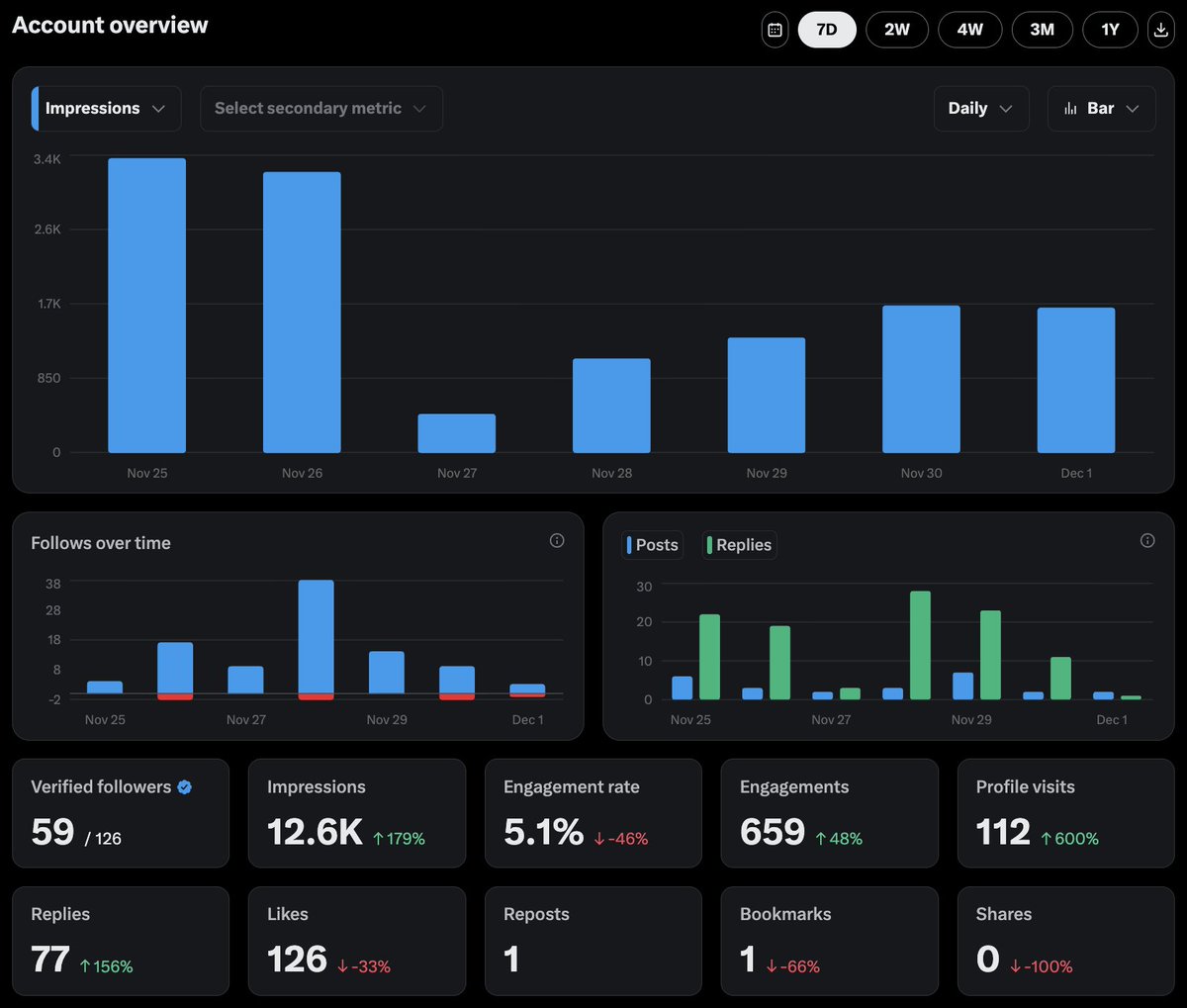
Task: Click the info icon on Follows over time
Action: pos(556,540)
